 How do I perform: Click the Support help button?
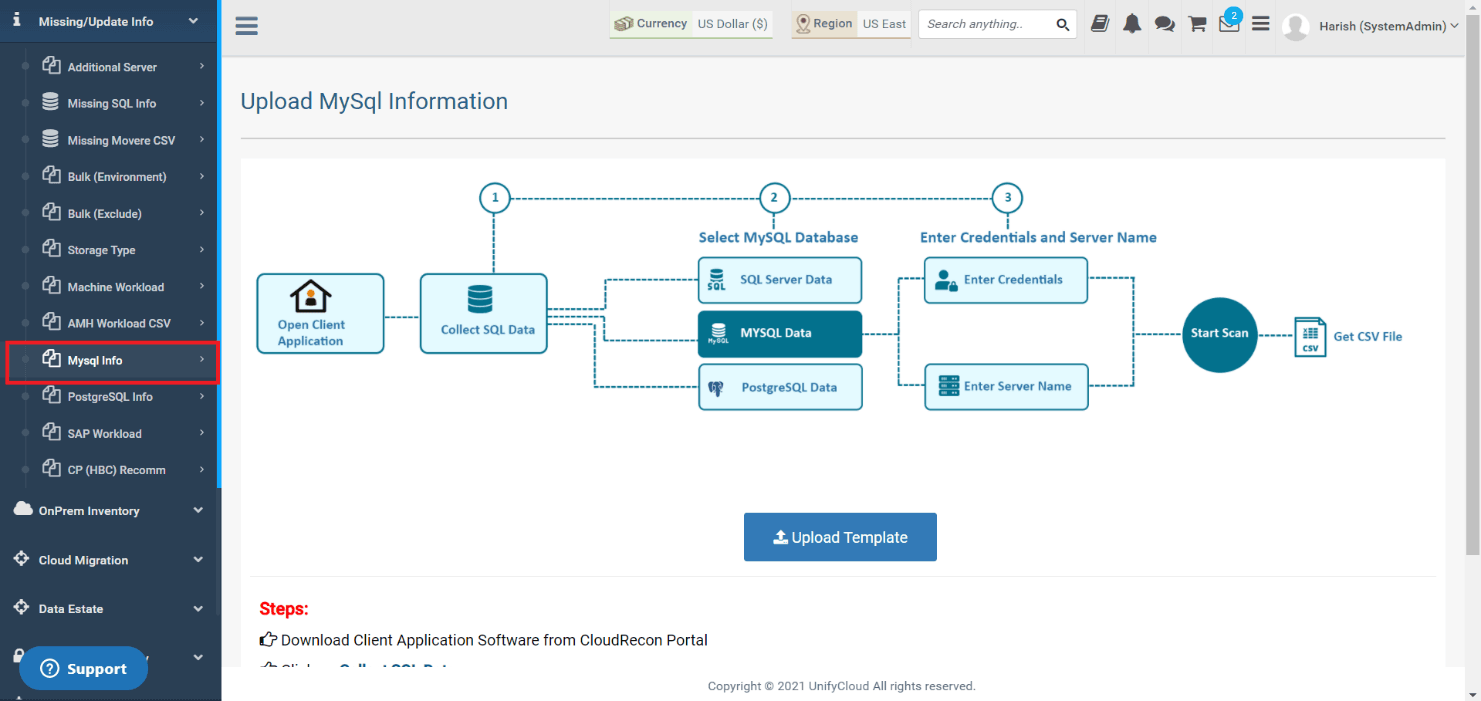pyautogui.click(x=84, y=669)
